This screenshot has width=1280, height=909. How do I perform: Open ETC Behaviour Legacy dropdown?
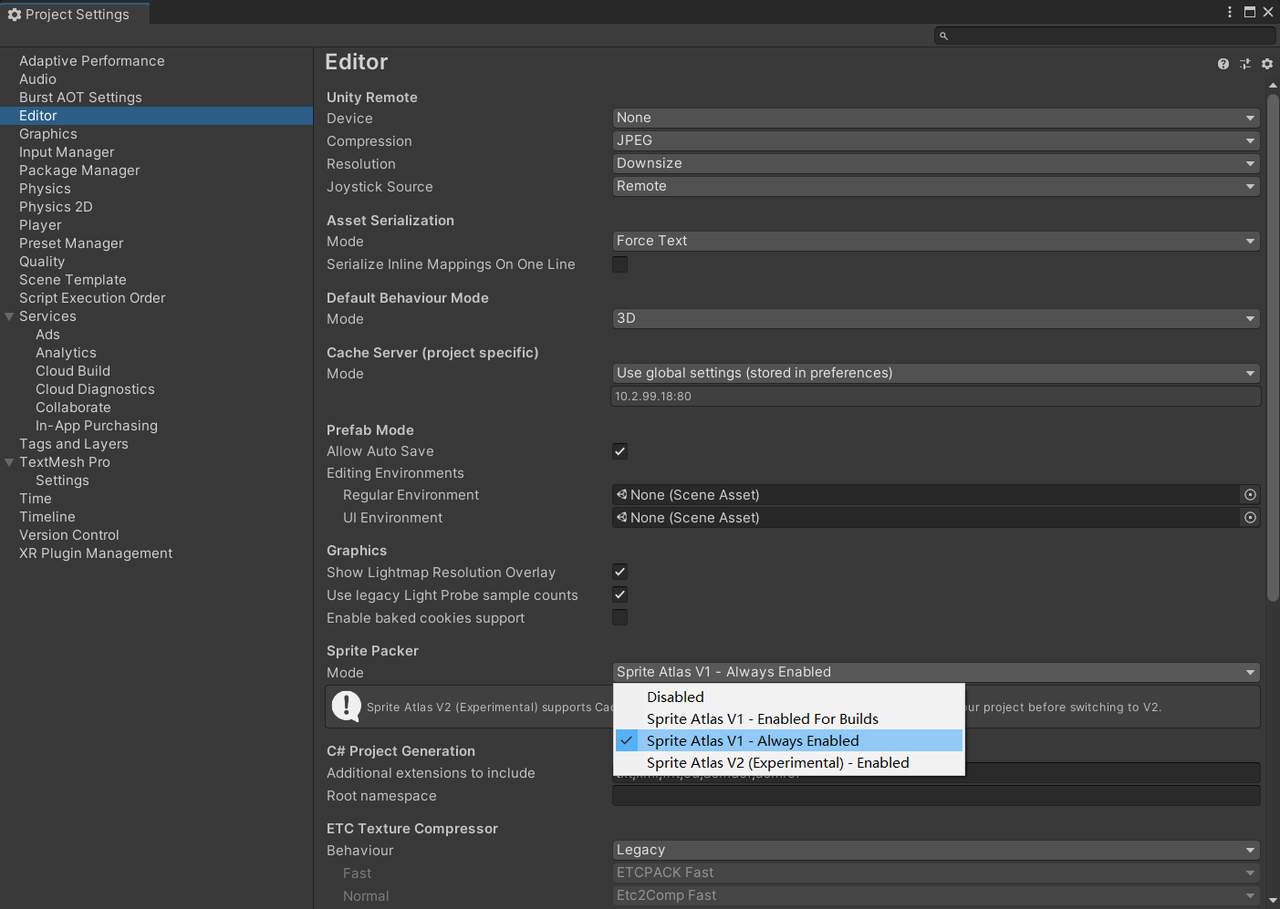pyautogui.click(x=936, y=850)
